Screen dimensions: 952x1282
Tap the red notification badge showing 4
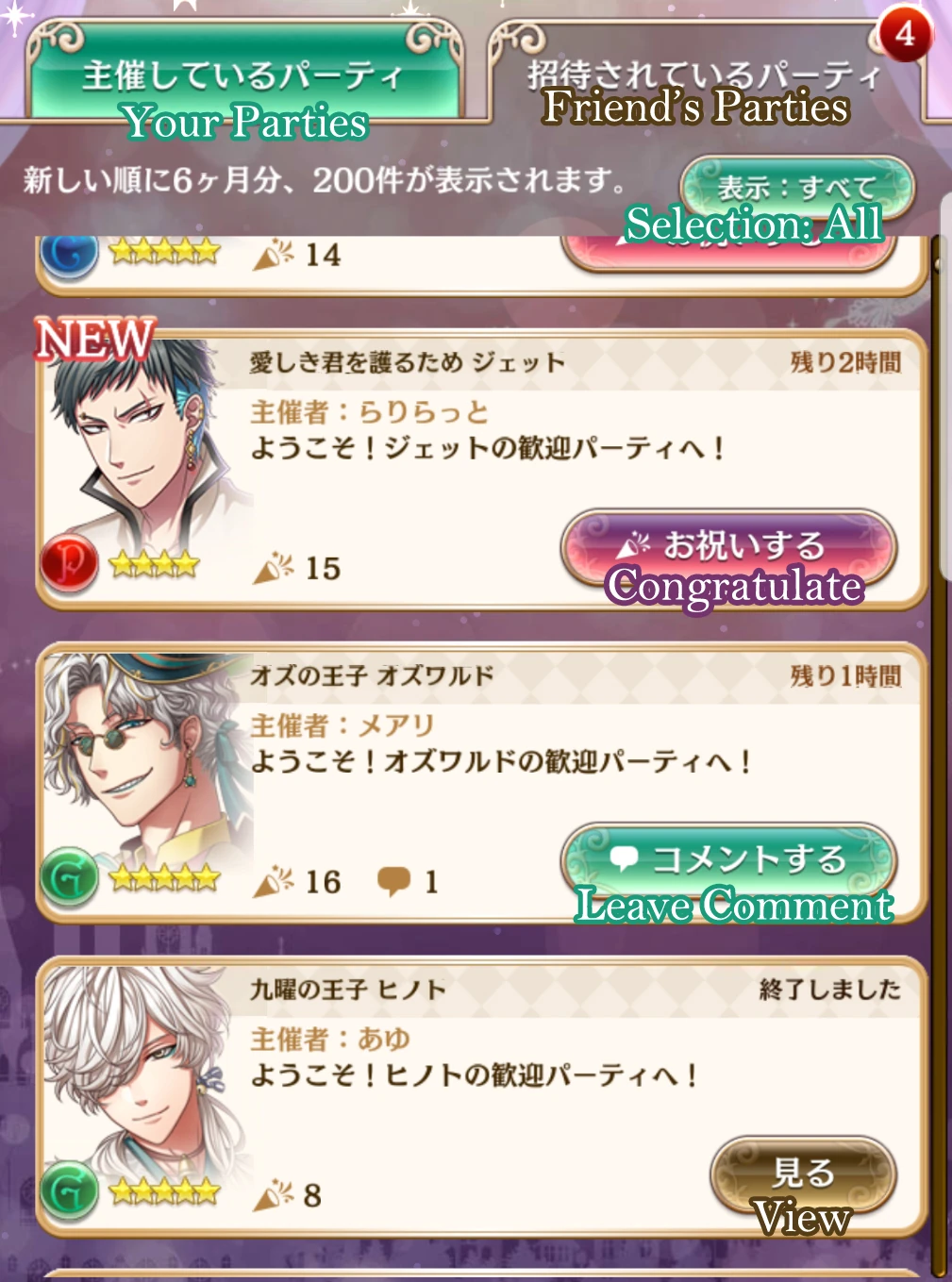pyautogui.click(x=904, y=33)
